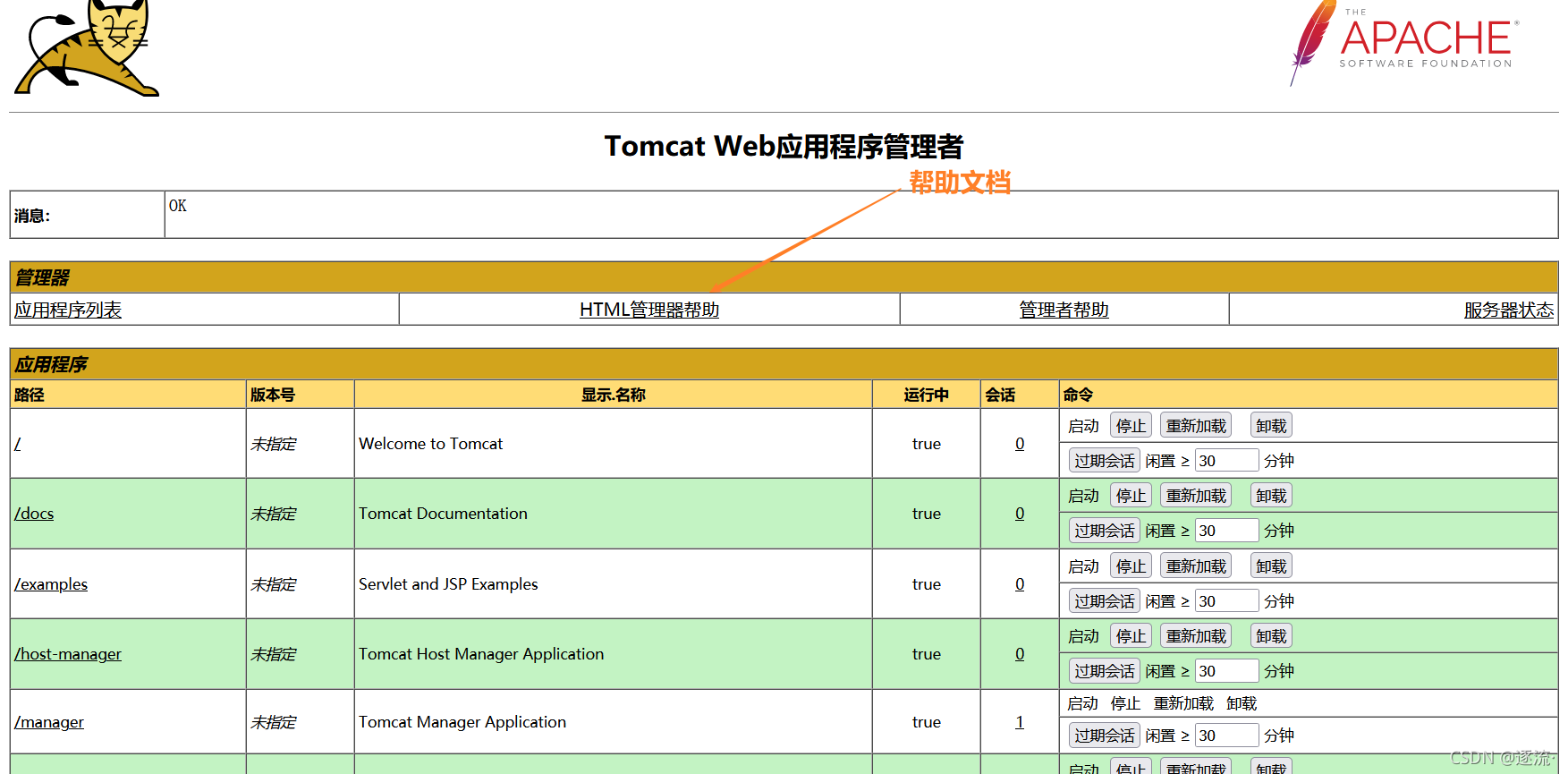Reload the Tomcat Documentation application
This screenshot has height=774, width=1568.
tap(1196, 496)
